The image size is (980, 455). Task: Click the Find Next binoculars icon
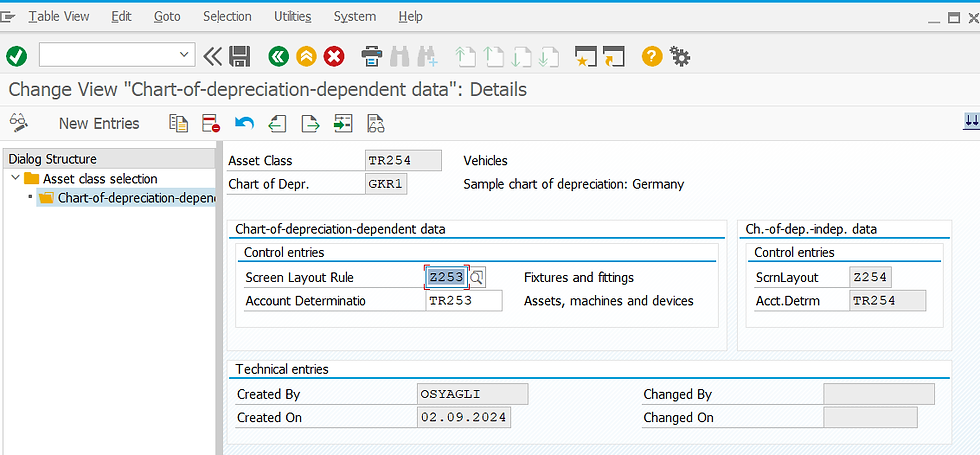tap(428, 57)
